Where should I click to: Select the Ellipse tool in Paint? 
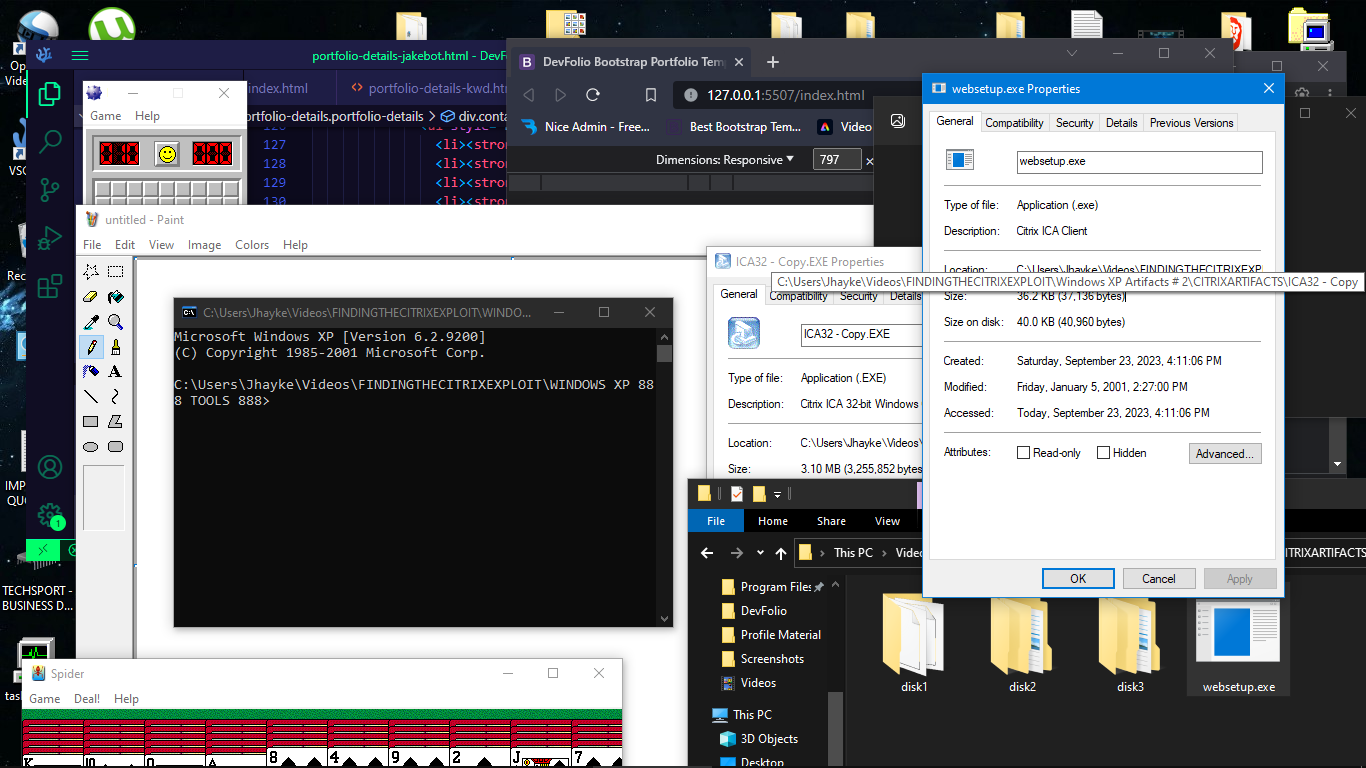click(x=91, y=447)
